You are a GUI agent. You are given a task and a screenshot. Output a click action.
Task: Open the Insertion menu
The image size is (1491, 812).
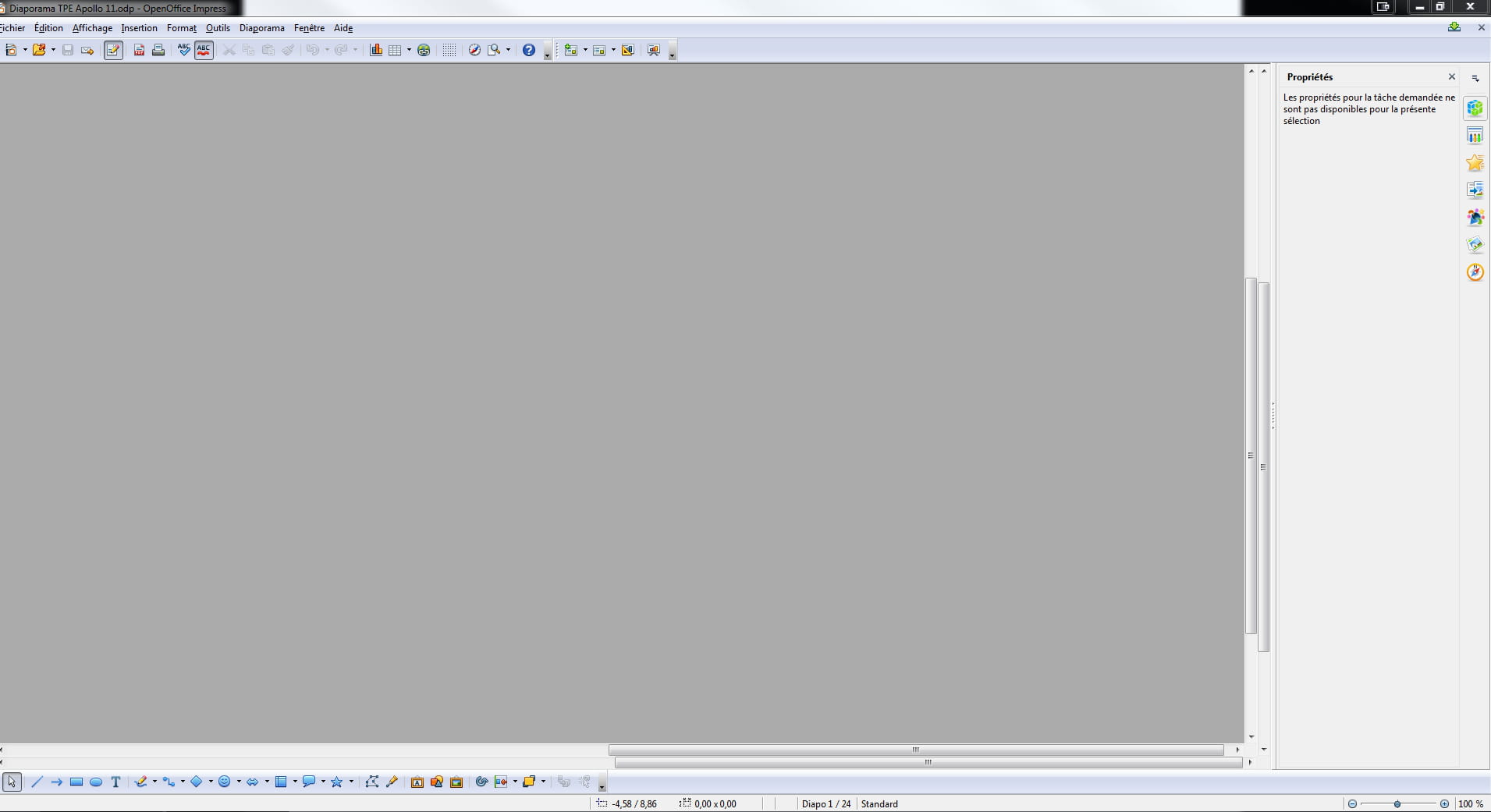[x=139, y=28]
